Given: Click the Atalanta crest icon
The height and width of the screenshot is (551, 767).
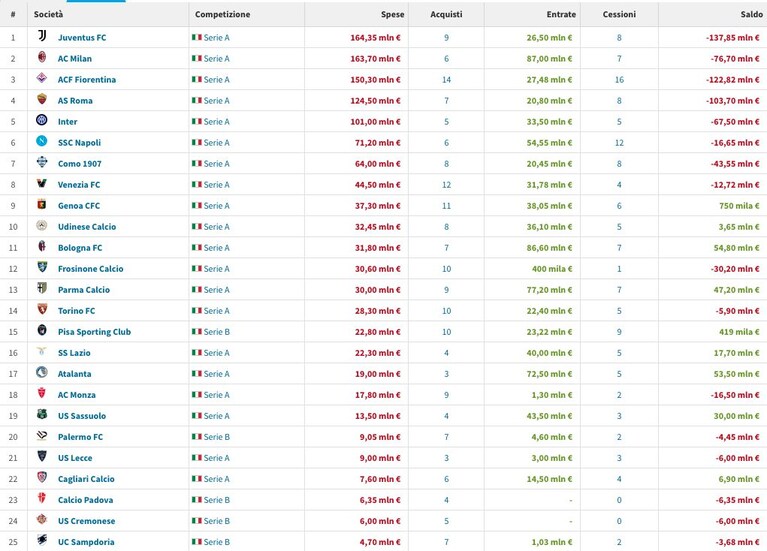Looking at the screenshot, I should click(42, 372).
